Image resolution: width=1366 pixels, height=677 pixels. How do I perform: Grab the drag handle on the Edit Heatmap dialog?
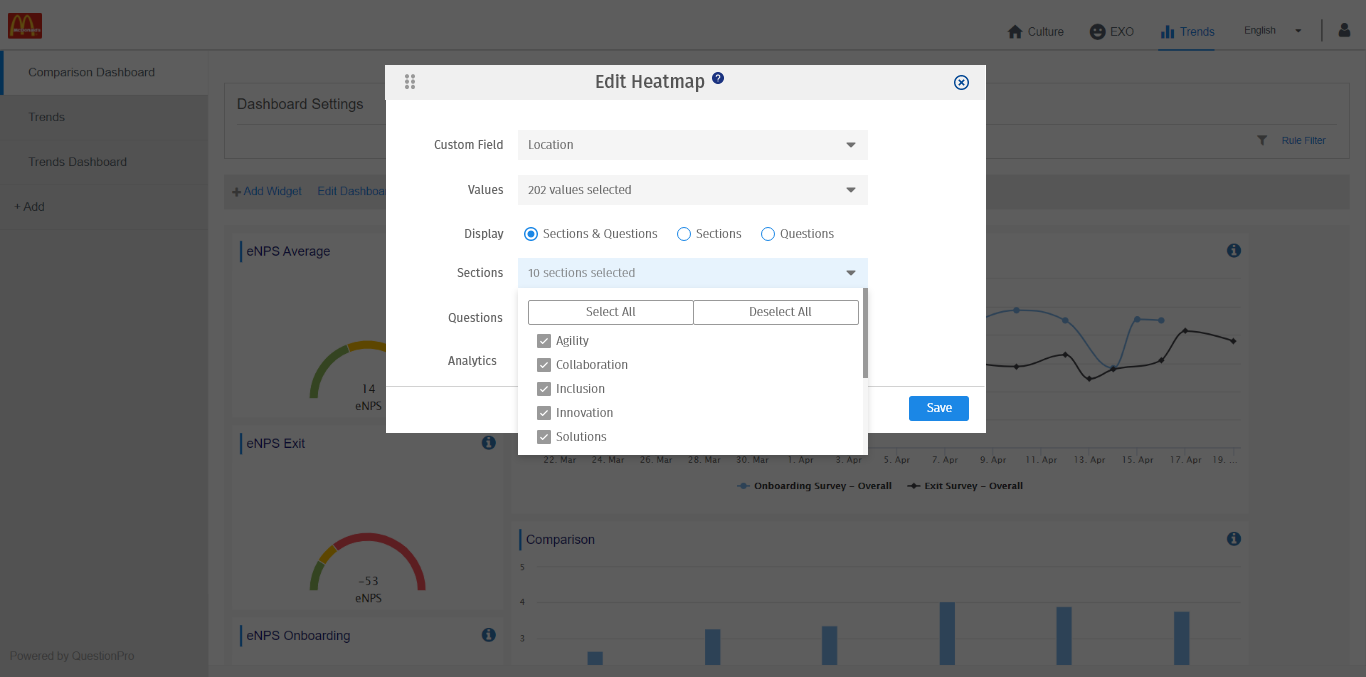tap(410, 82)
